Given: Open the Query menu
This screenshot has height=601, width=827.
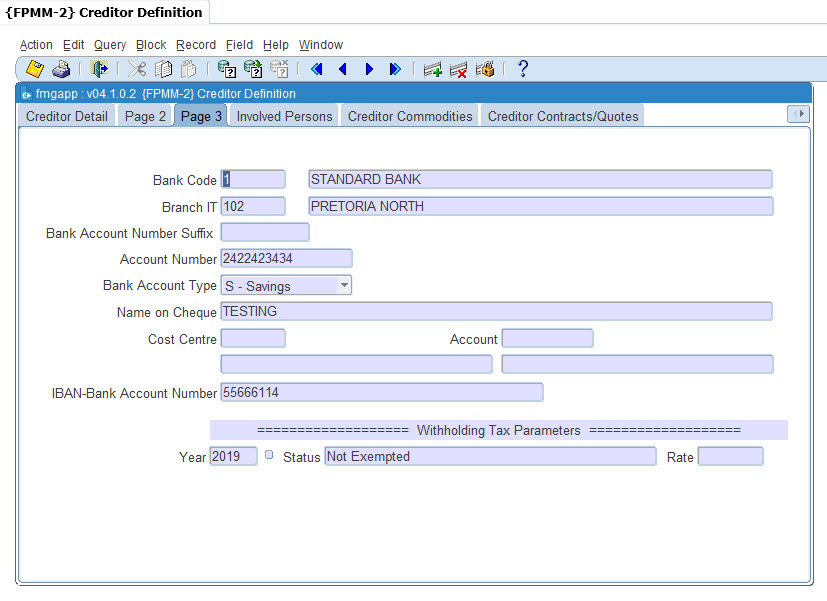Looking at the screenshot, I should click(x=110, y=45).
